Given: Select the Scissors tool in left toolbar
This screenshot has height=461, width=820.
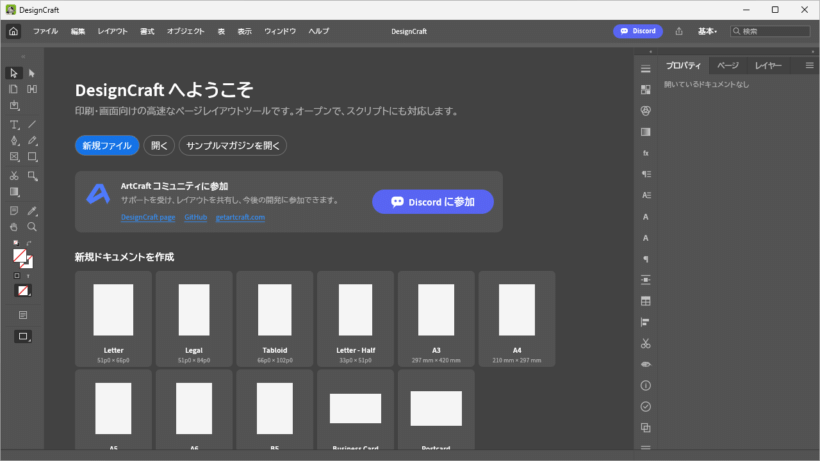Looking at the screenshot, I should tap(14, 176).
